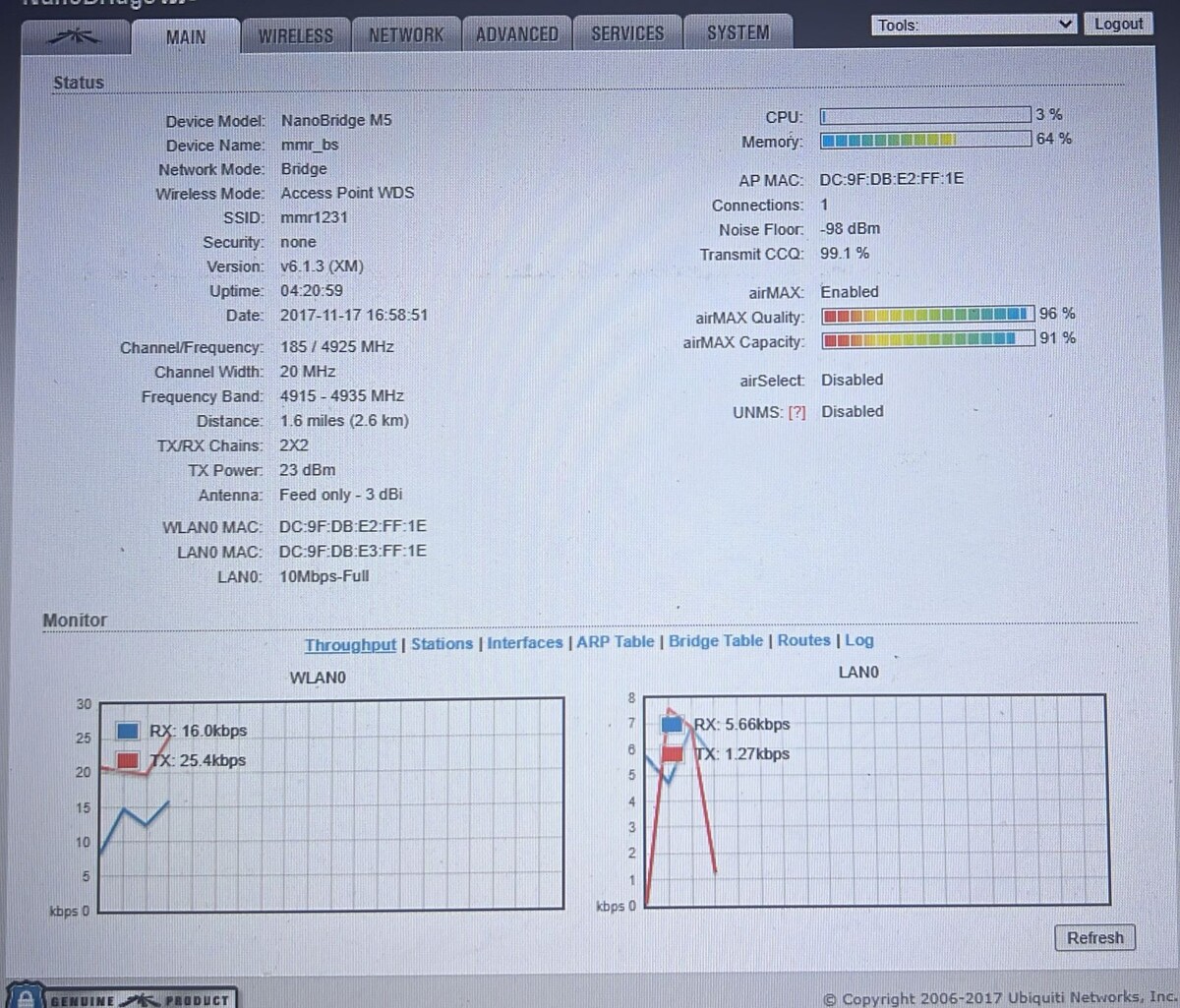Image resolution: width=1180 pixels, height=1008 pixels.
Task: Switch to the SYSTEM tab
Action: (x=738, y=32)
